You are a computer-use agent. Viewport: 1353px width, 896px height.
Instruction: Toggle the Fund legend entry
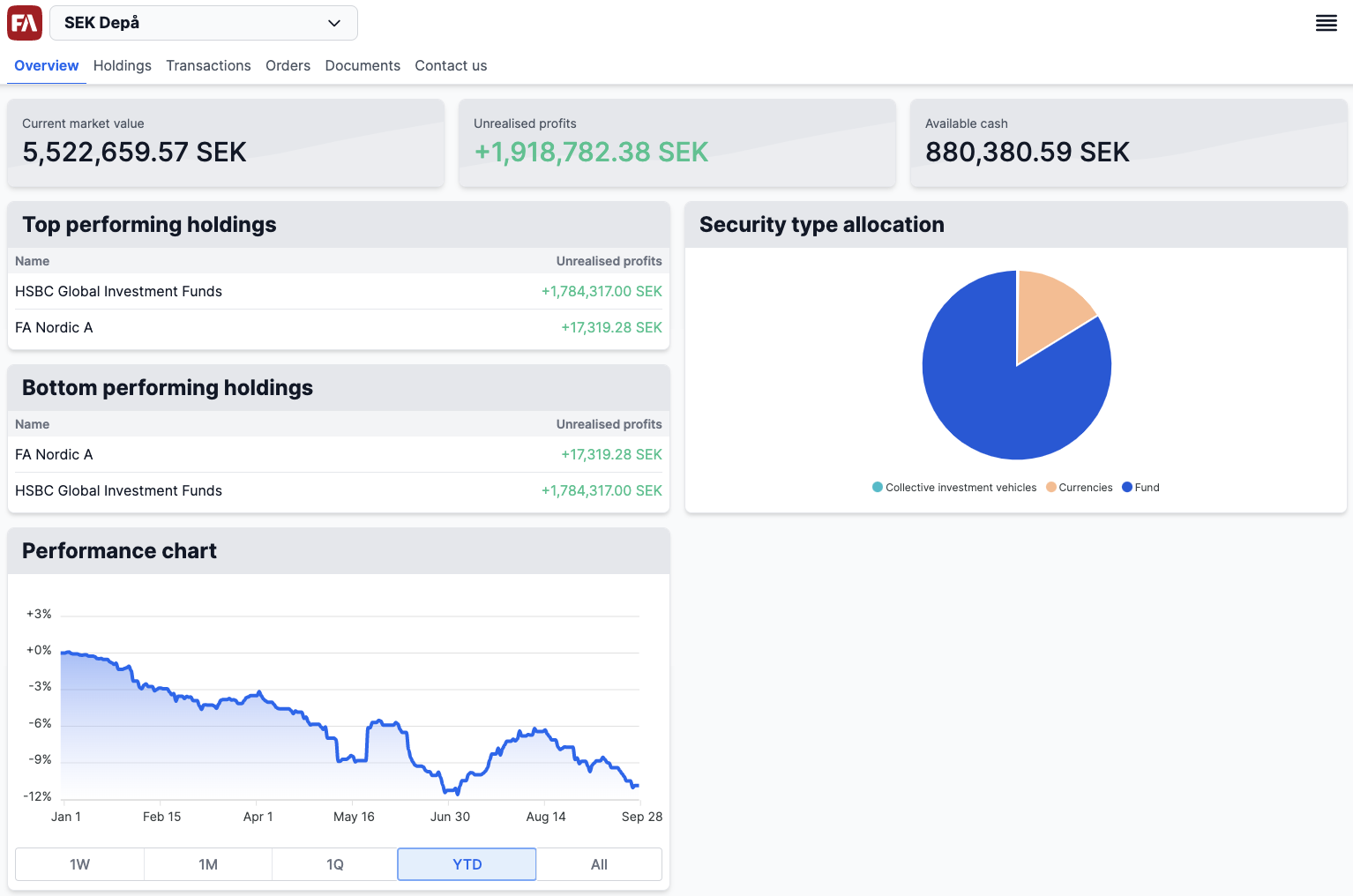click(x=1141, y=488)
